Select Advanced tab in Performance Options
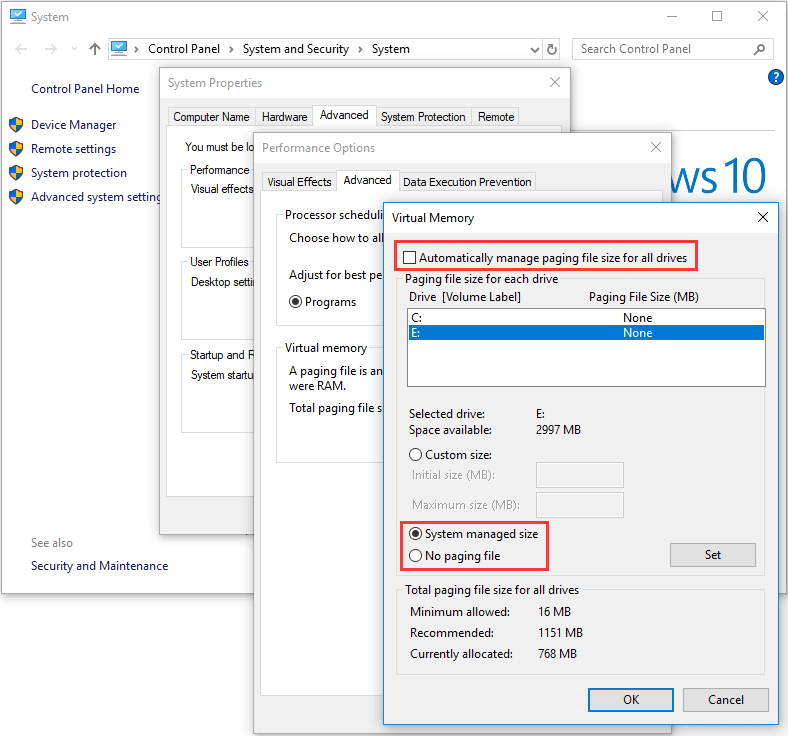 click(367, 180)
